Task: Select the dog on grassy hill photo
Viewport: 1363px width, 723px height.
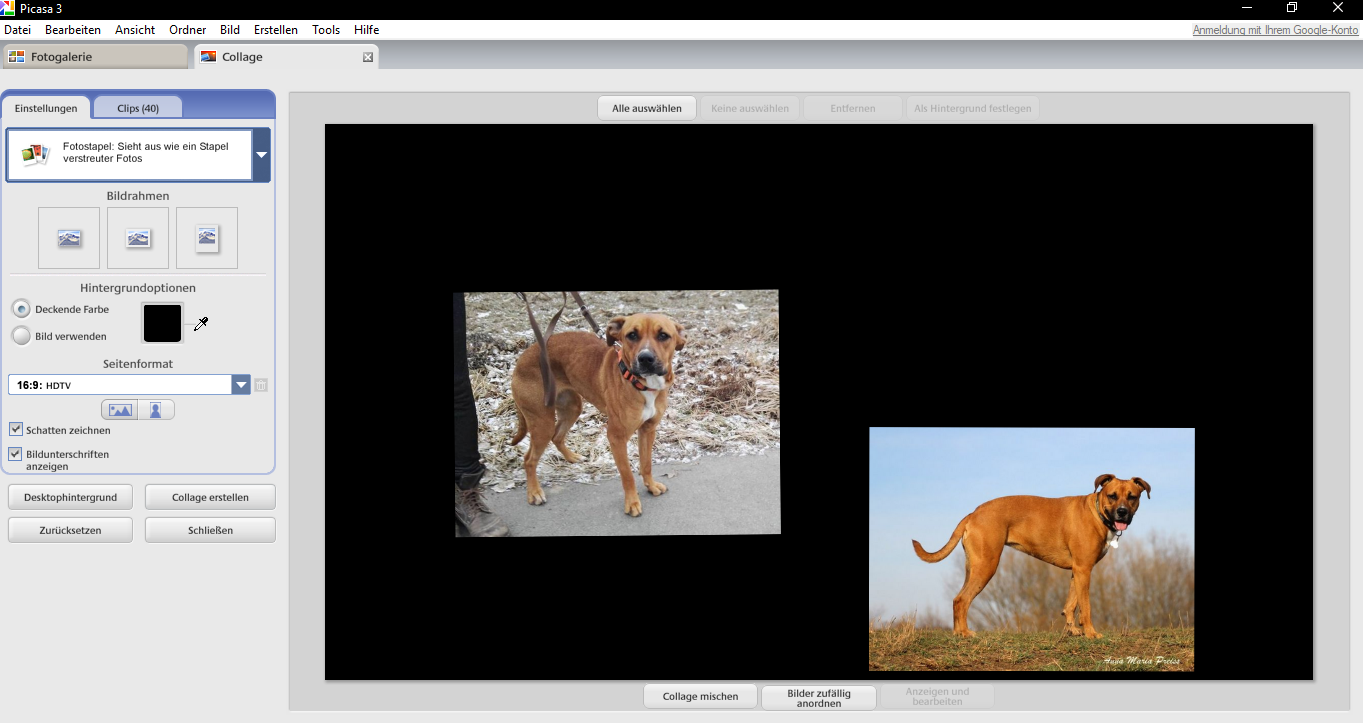Action: (1031, 549)
